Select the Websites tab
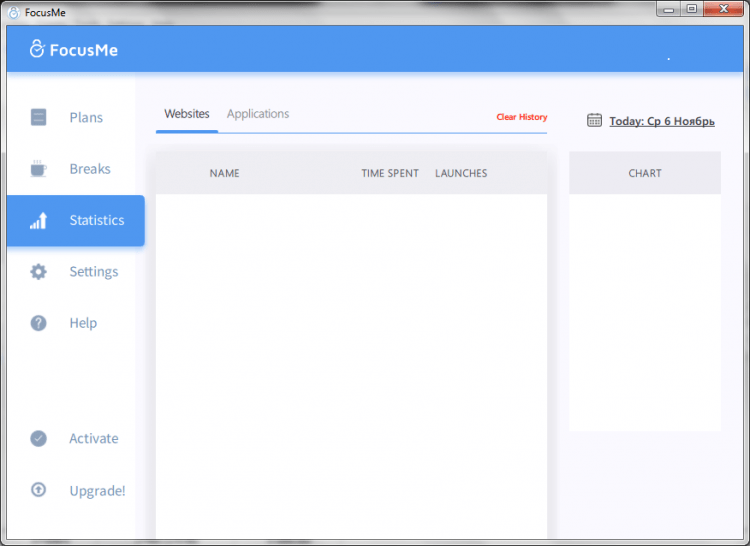This screenshot has height=546, width=750. coord(187,114)
